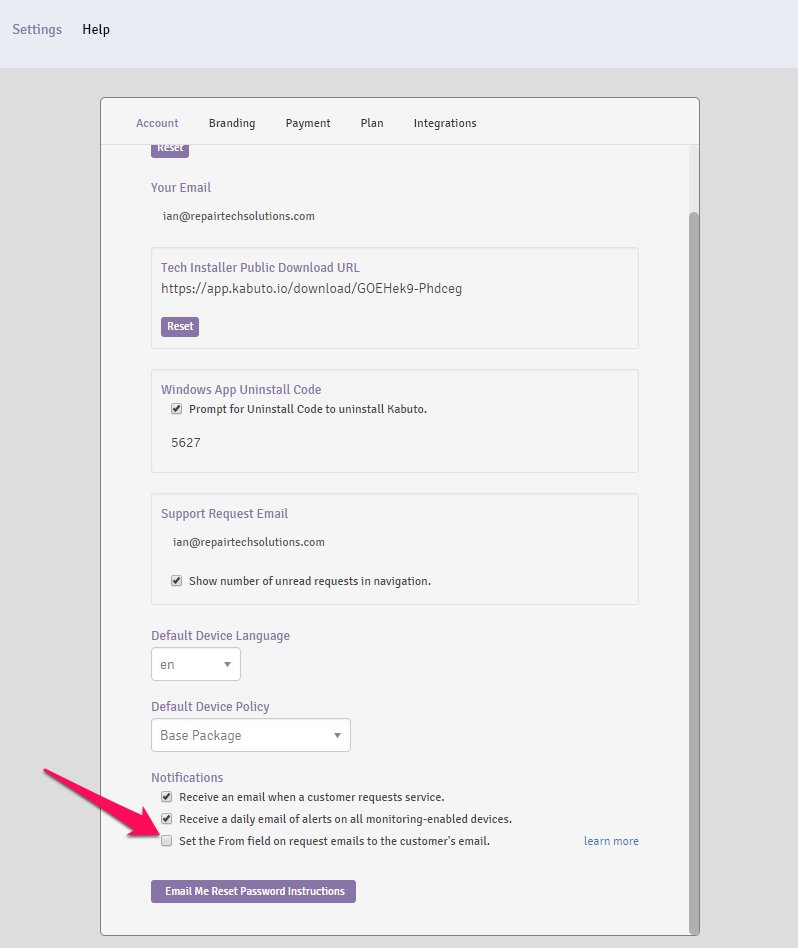The height and width of the screenshot is (948, 798).
Task: Open the Integrations tab
Action: point(445,123)
